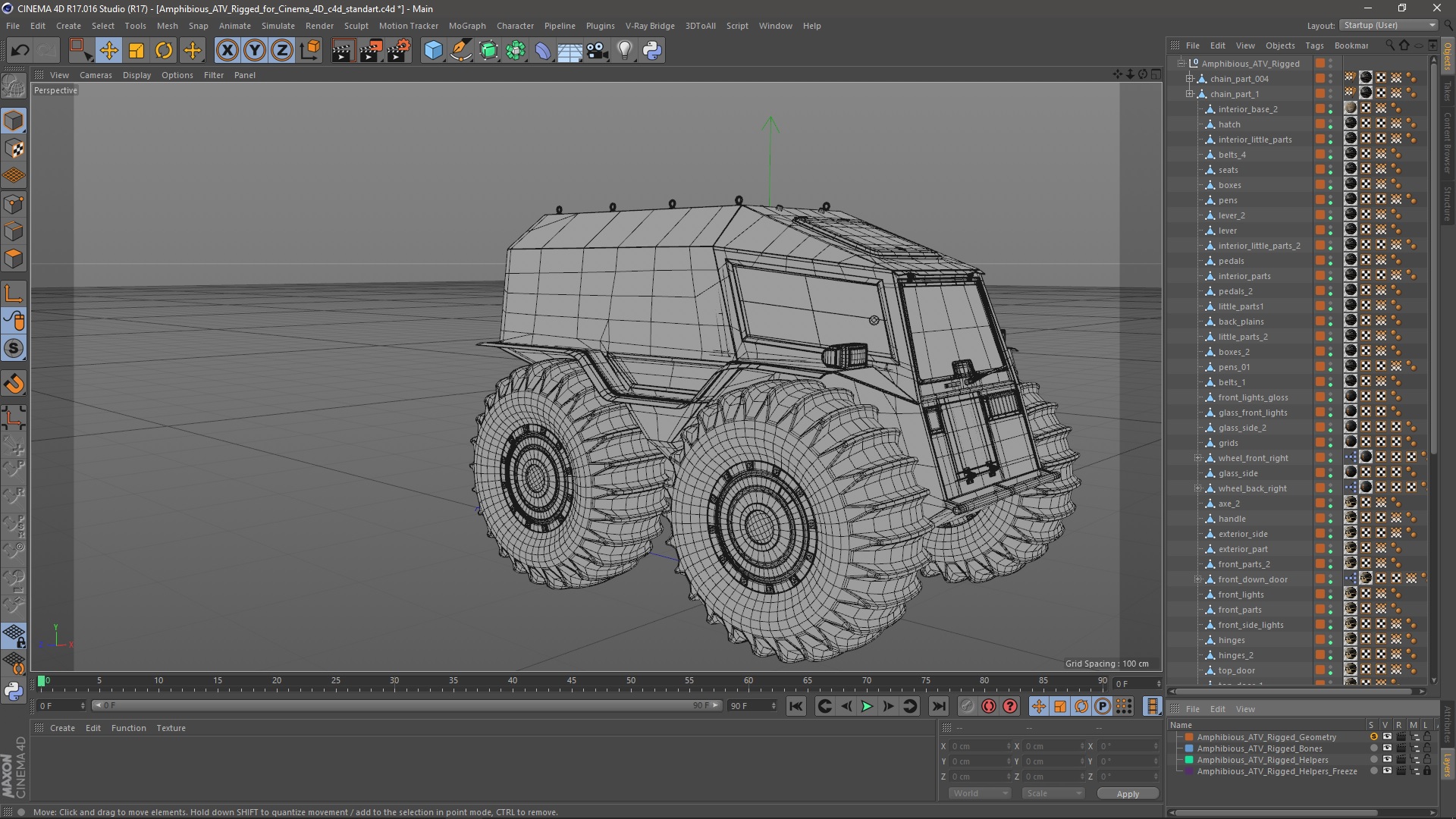This screenshot has width=1456, height=819.
Task: Open the material manager Texture menu
Action: pyautogui.click(x=171, y=728)
